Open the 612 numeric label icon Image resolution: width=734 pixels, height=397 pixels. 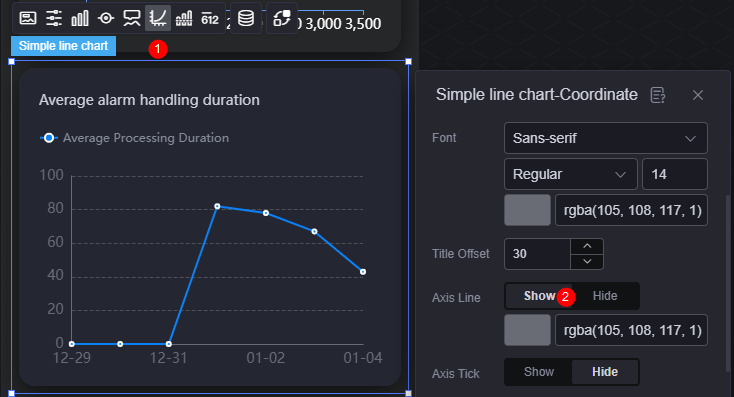210,19
